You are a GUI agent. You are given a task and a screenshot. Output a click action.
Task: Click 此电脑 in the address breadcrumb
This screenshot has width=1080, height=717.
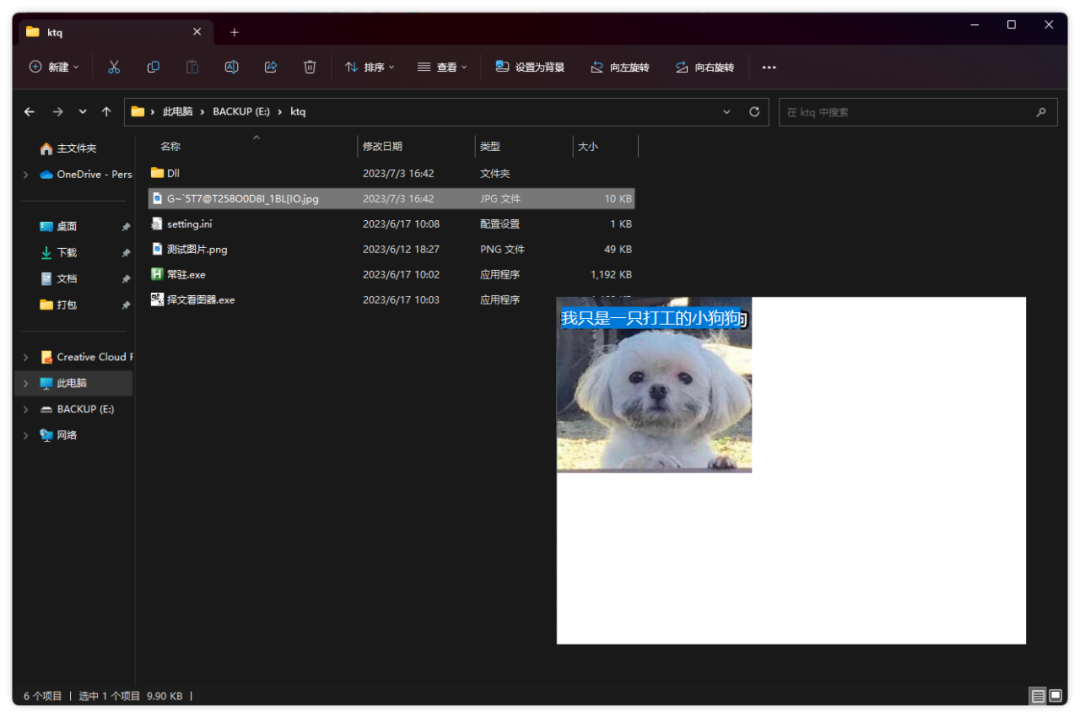(x=178, y=112)
